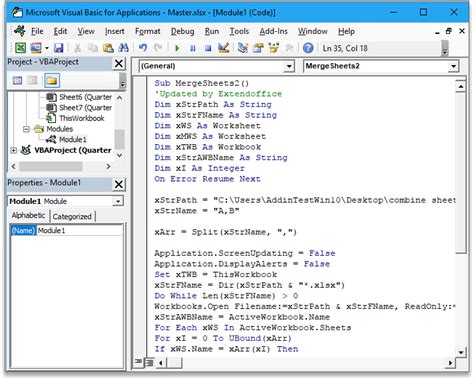Toggle Folders icon in Project pane

click(x=52, y=80)
